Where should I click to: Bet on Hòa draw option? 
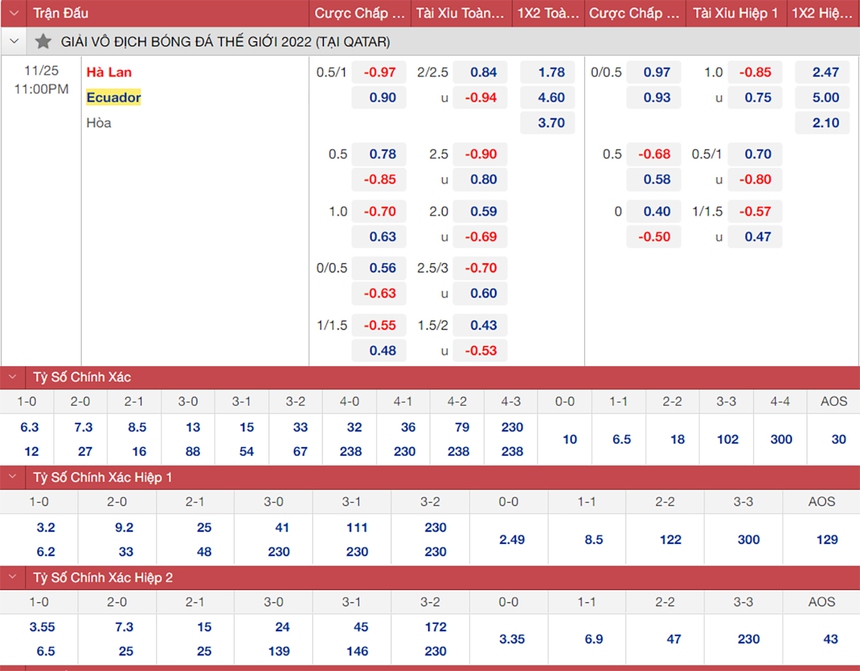click(x=97, y=122)
